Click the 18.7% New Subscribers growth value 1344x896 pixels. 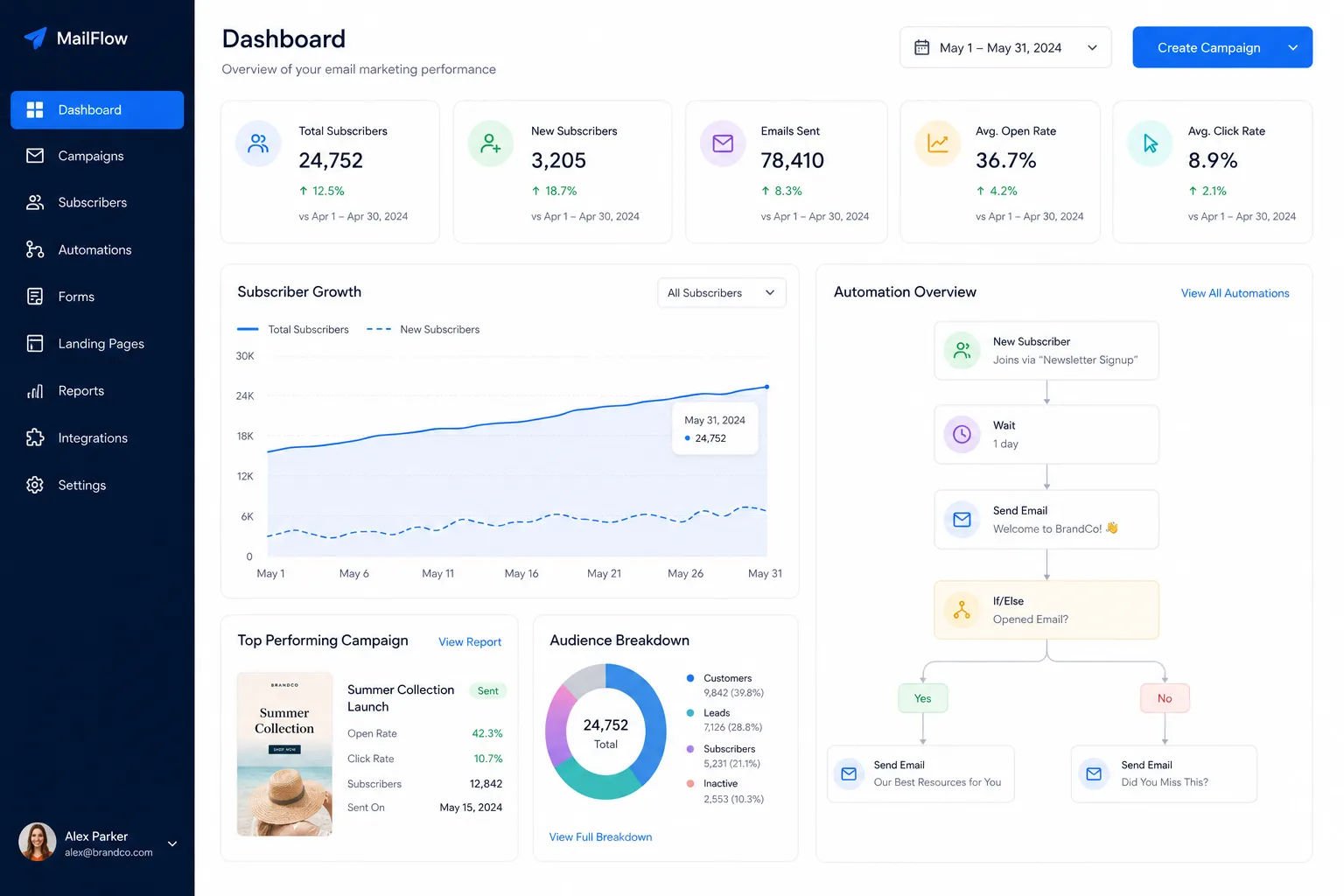(561, 191)
